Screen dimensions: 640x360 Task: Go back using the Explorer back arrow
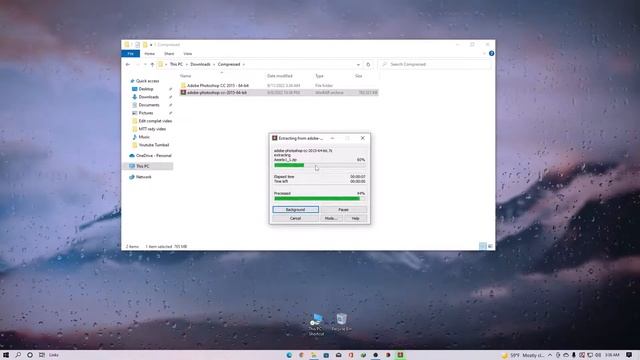pos(128,64)
